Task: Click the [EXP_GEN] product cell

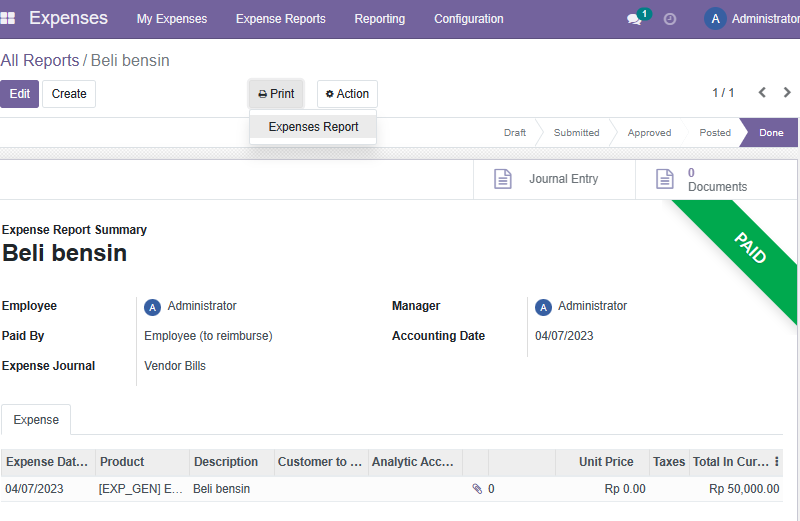Action: pyautogui.click(x=142, y=489)
